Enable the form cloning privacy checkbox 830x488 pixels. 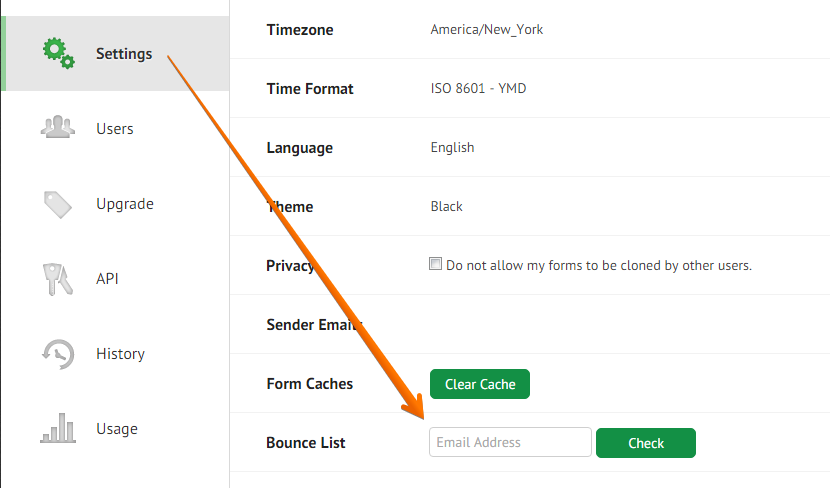point(435,265)
